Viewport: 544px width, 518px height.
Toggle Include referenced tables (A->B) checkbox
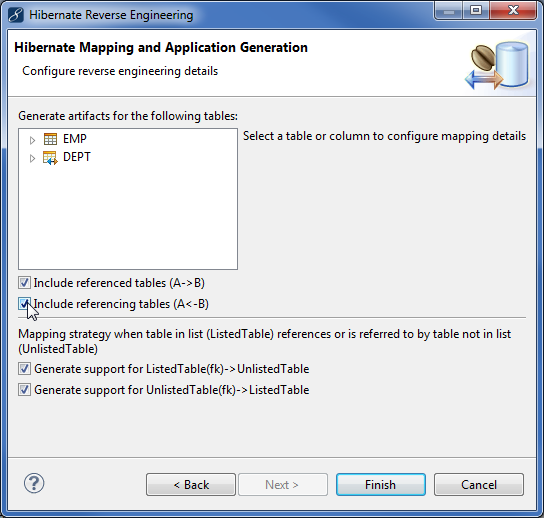point(24,283)
